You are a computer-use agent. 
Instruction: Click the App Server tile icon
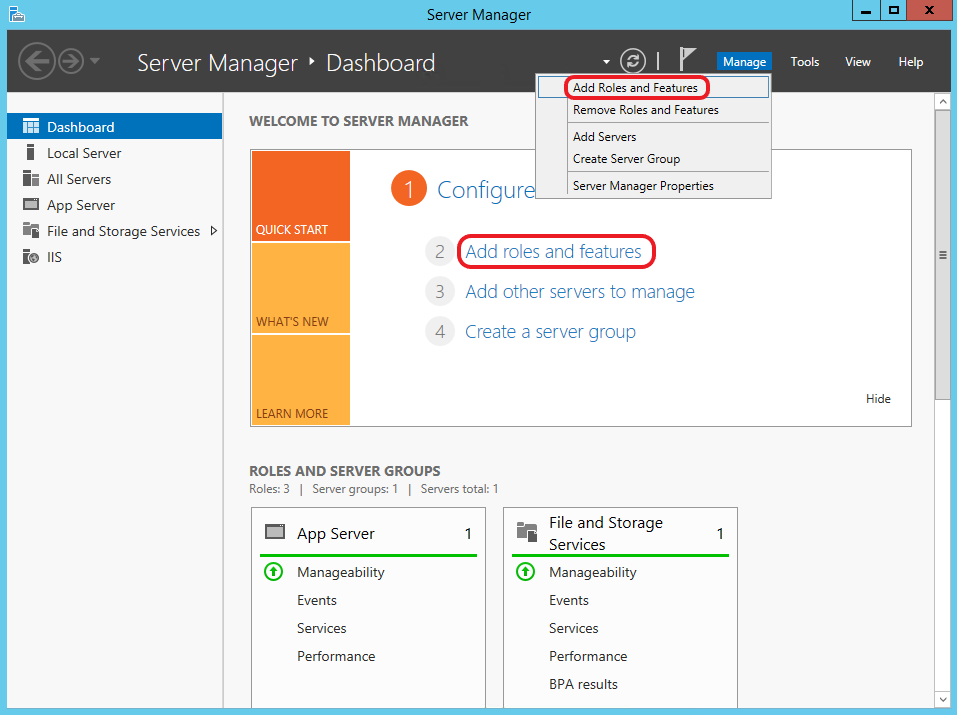point(275,532)
